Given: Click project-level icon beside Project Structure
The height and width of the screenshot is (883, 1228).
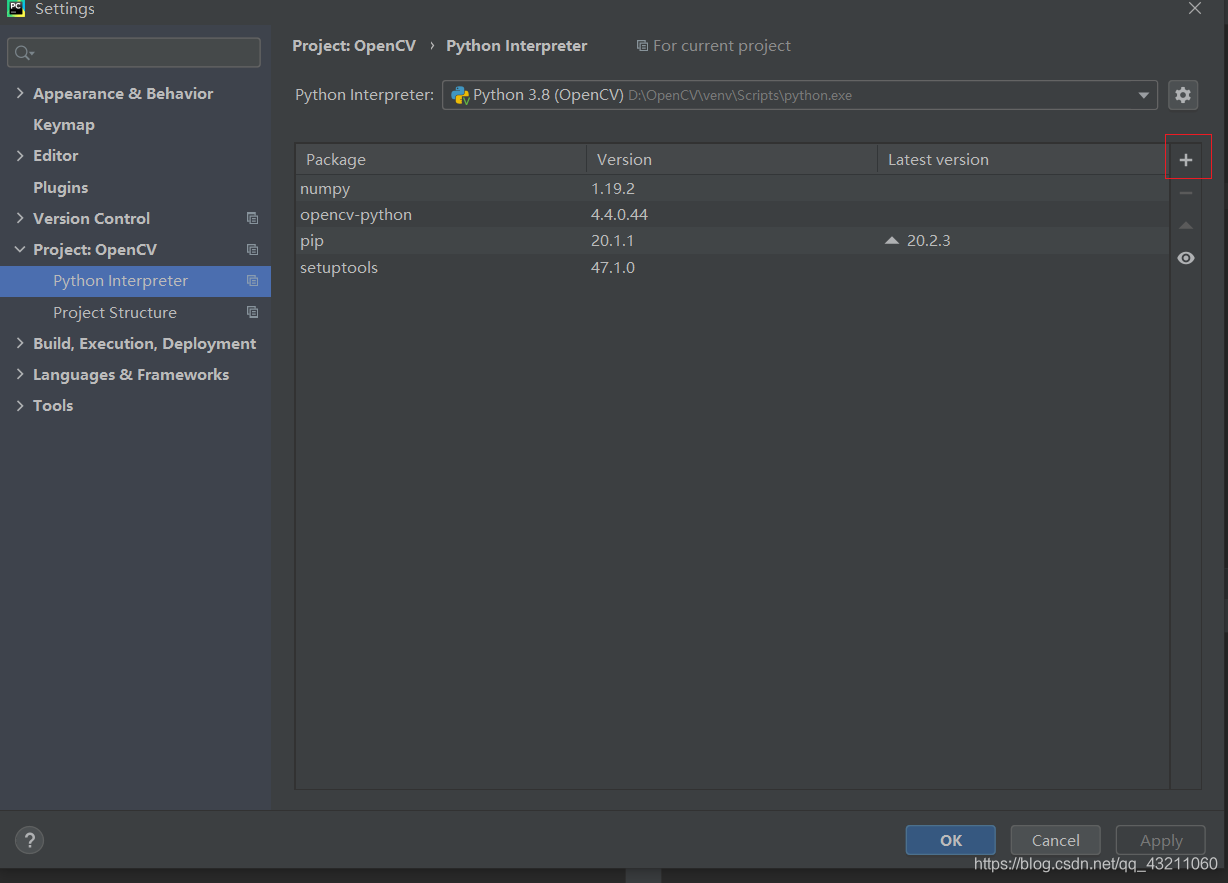Looking at the screenshot, I should coord(252,313).
